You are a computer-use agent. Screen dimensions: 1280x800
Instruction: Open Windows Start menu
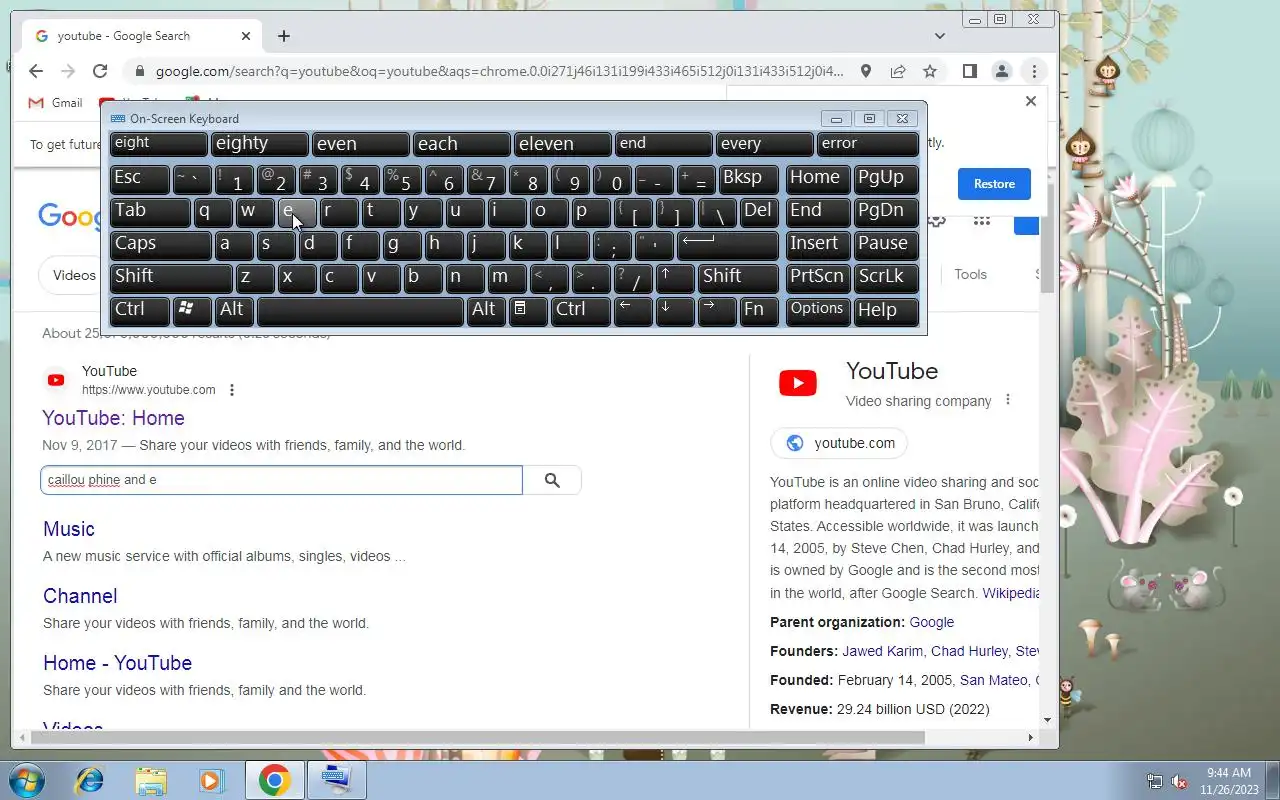tap(27, 780)
